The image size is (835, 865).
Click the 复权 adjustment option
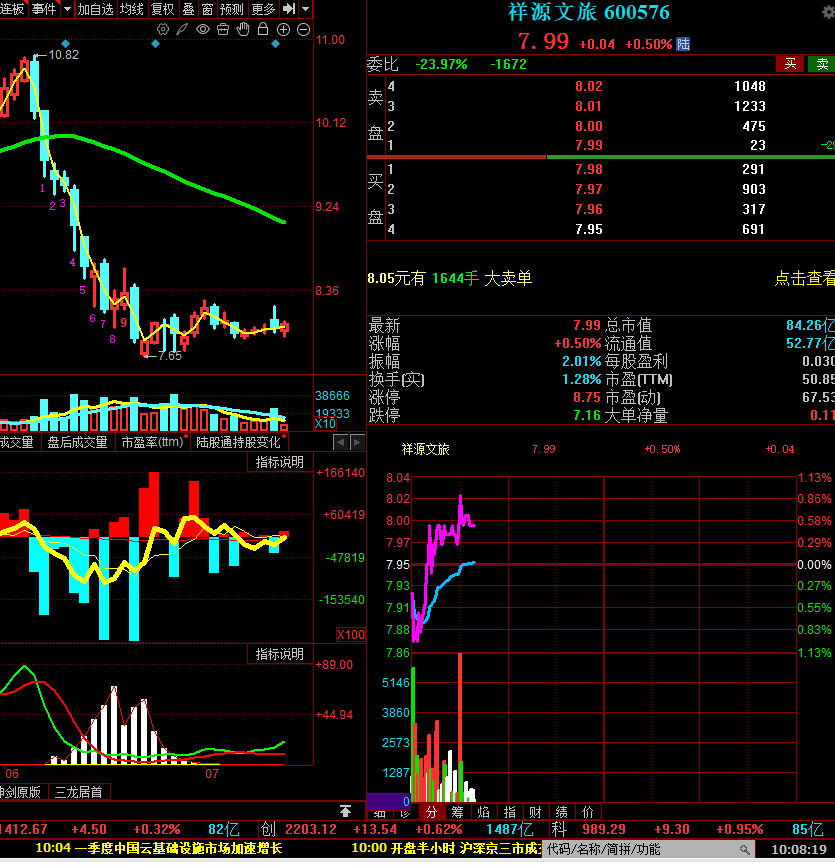click(x=162, y=9)
